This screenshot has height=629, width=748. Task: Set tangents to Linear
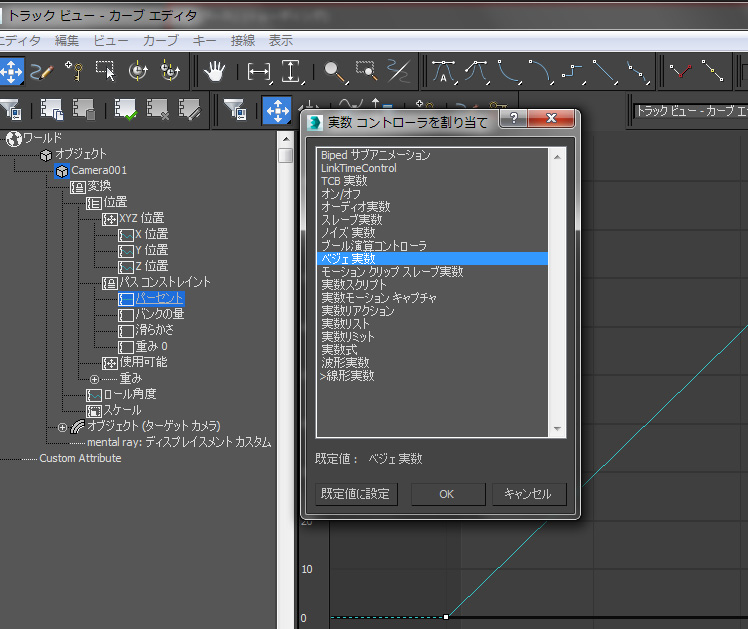click(x=604, y=72)
